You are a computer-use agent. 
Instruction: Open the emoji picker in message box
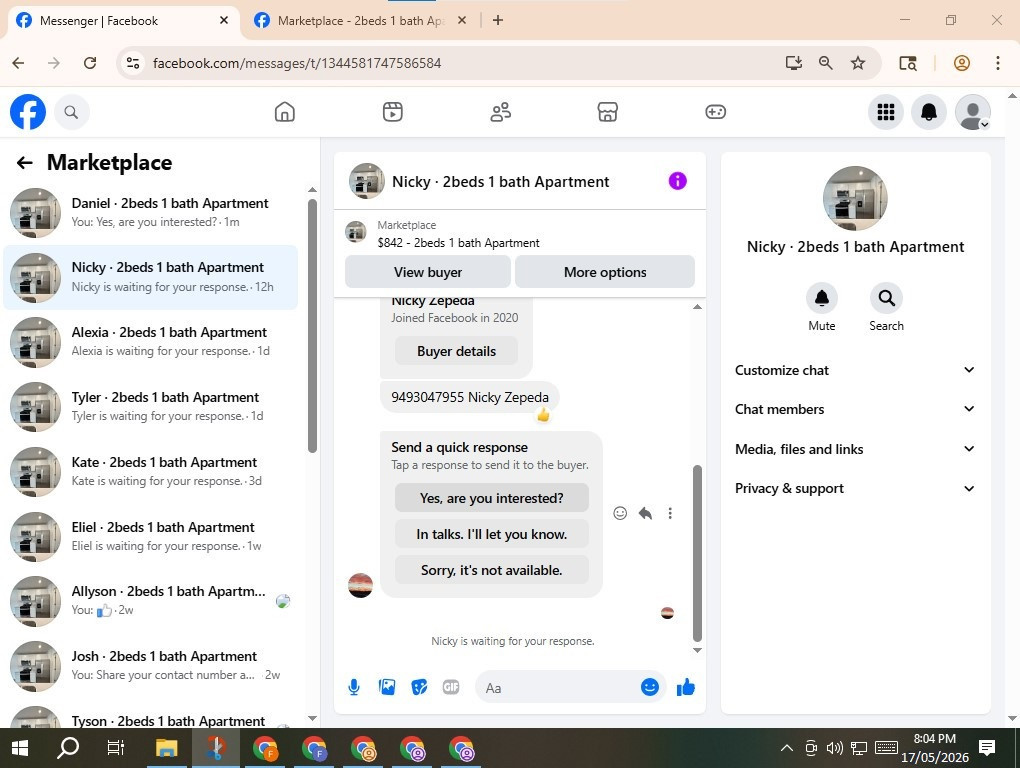[x=649, y=687]
